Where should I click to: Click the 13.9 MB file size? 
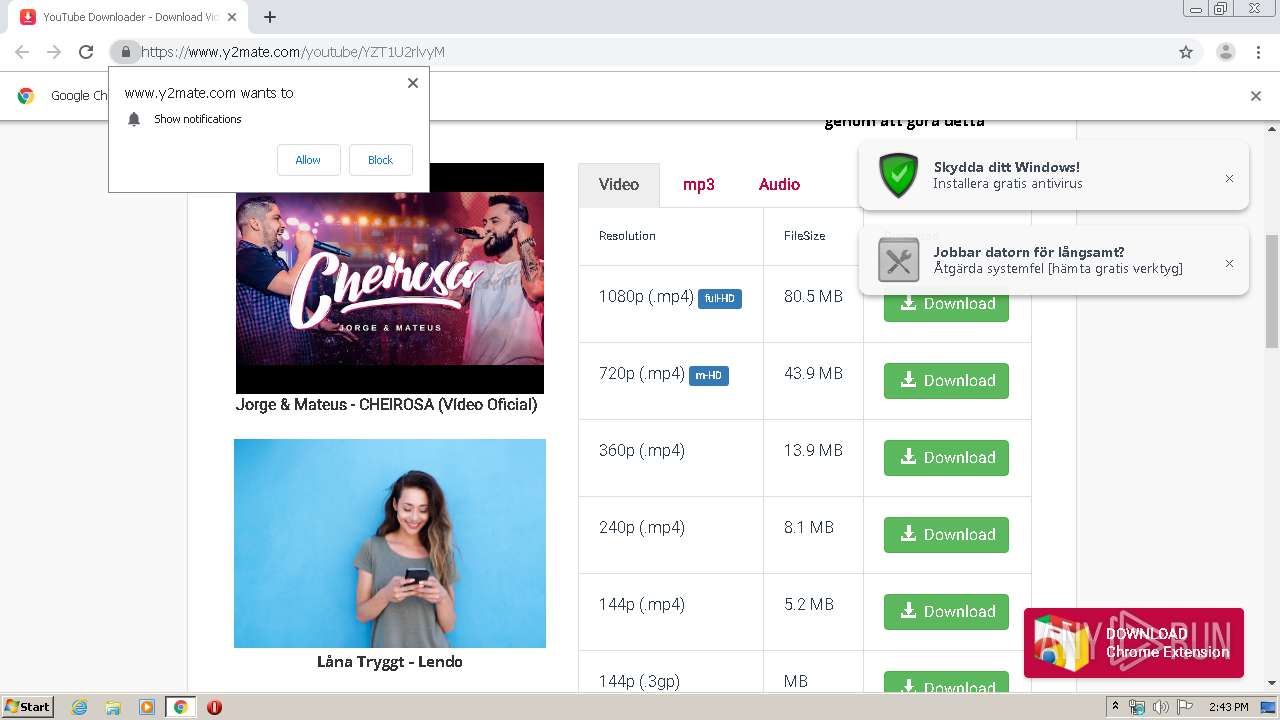(x=813, y=451)
